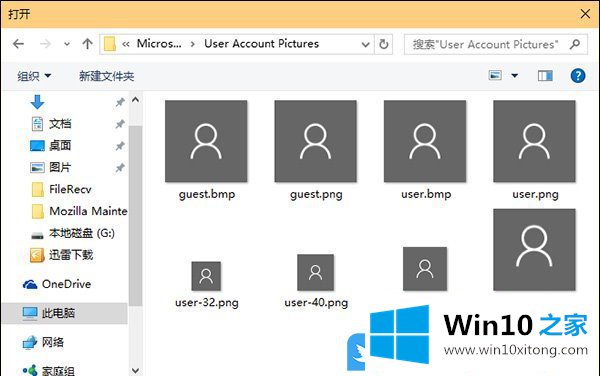The image size is (600, 376).
Task: Click the user.png file name
Action: click(535, 194)
